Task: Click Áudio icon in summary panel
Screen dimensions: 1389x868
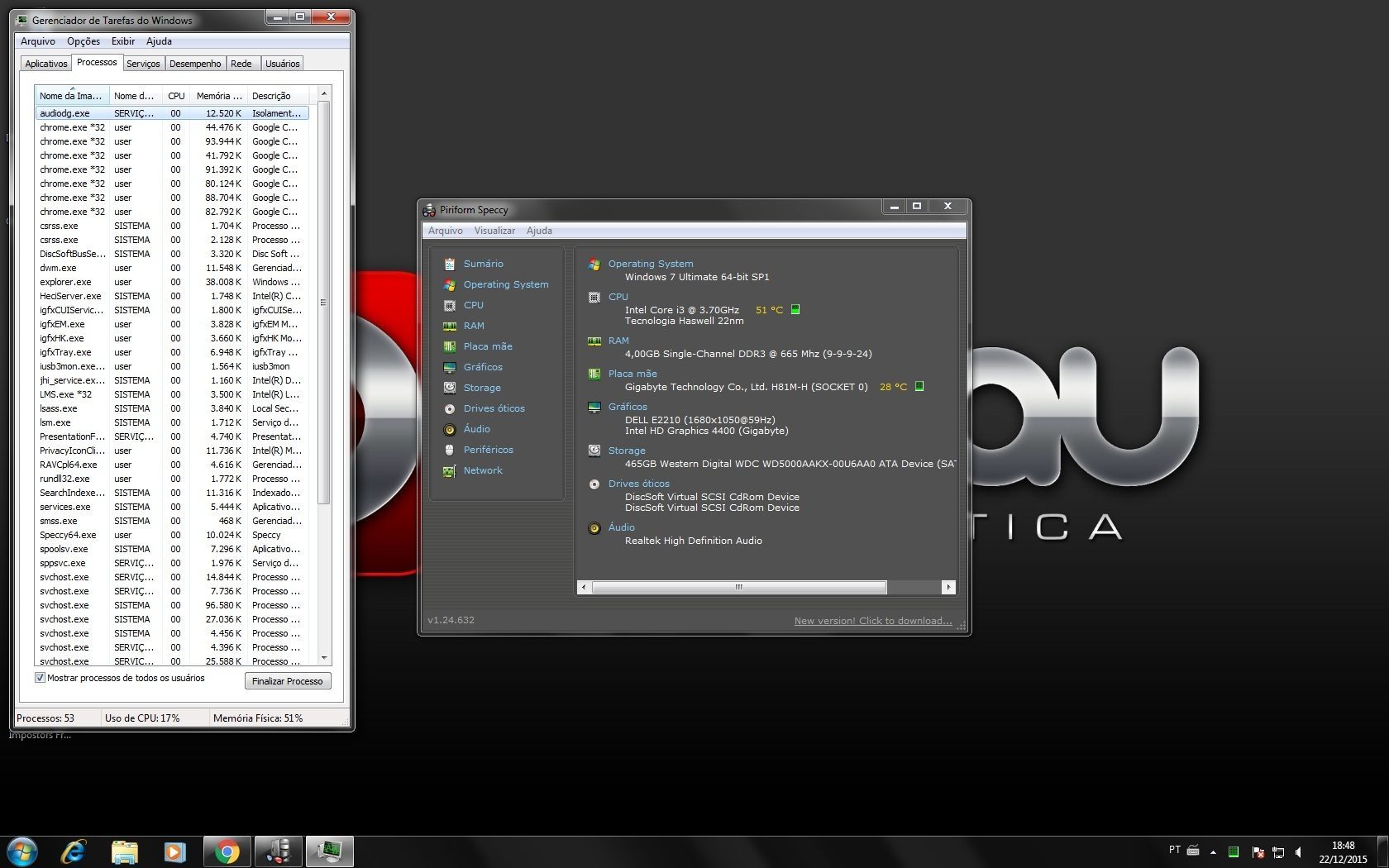Action: [594, 527]
